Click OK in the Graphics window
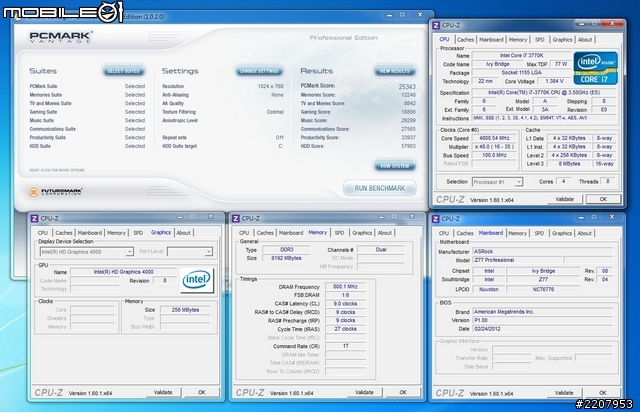 (x=202, y=392)
